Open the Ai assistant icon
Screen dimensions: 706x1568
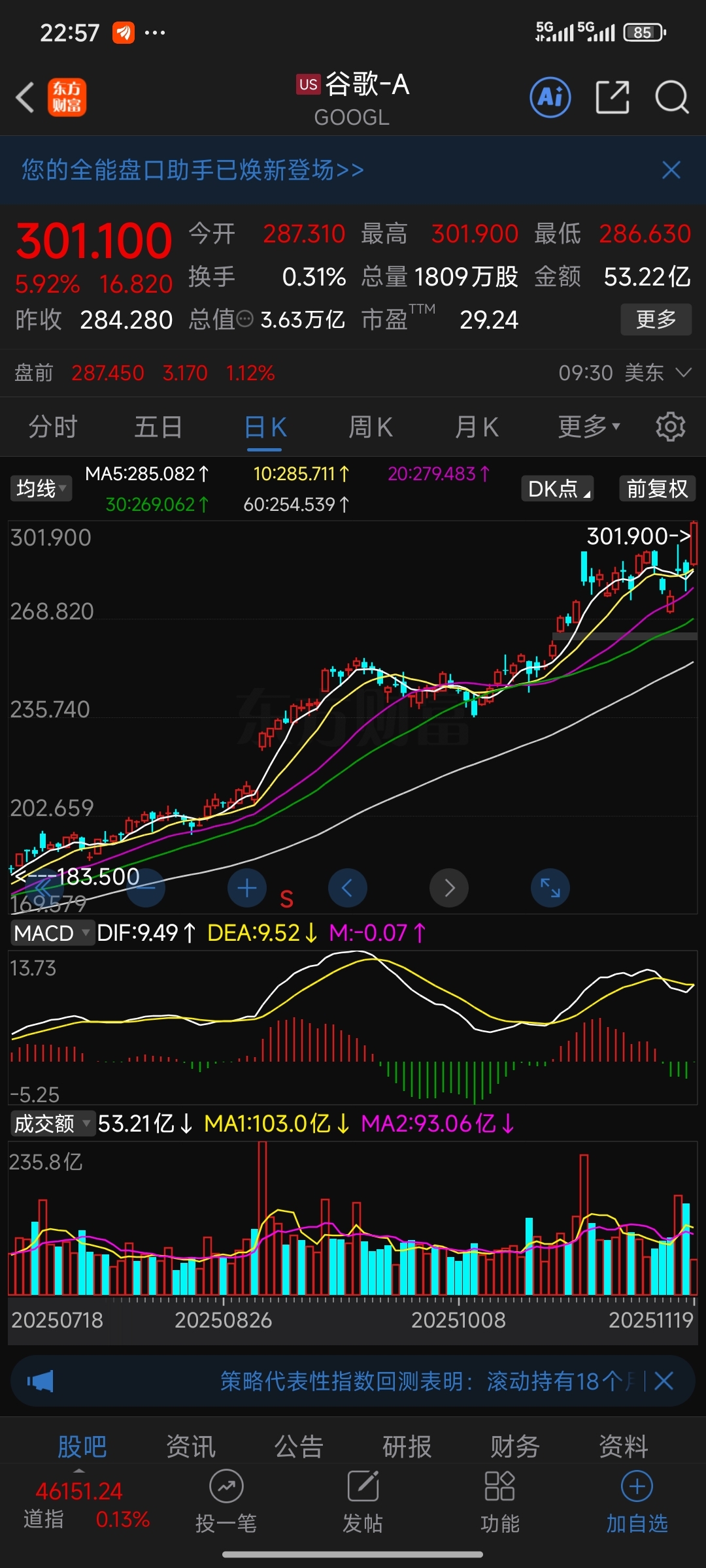(550, 98)
